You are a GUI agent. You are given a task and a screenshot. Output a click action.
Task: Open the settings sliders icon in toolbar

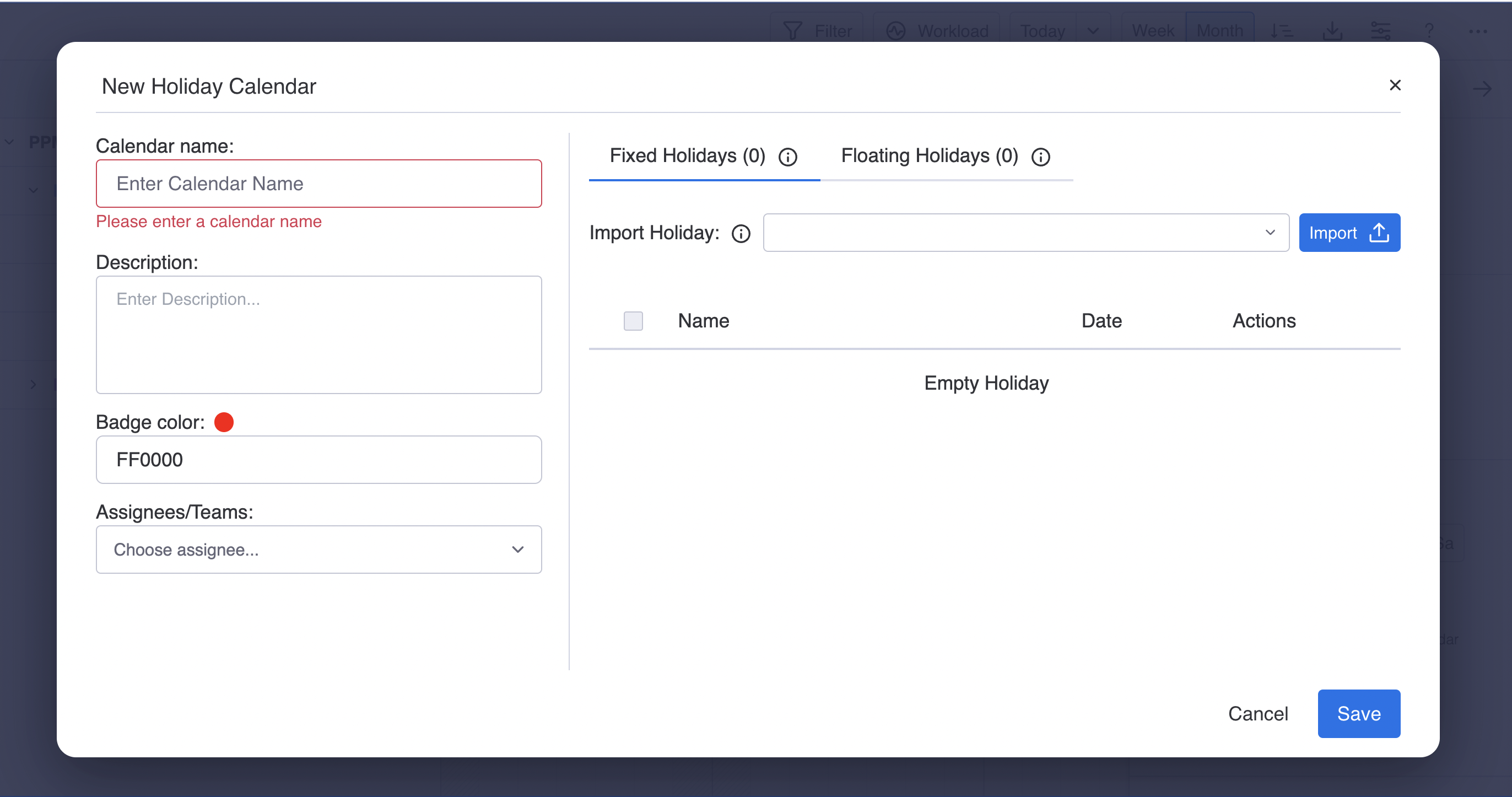pyautogui.click(x=1380, y=30)
